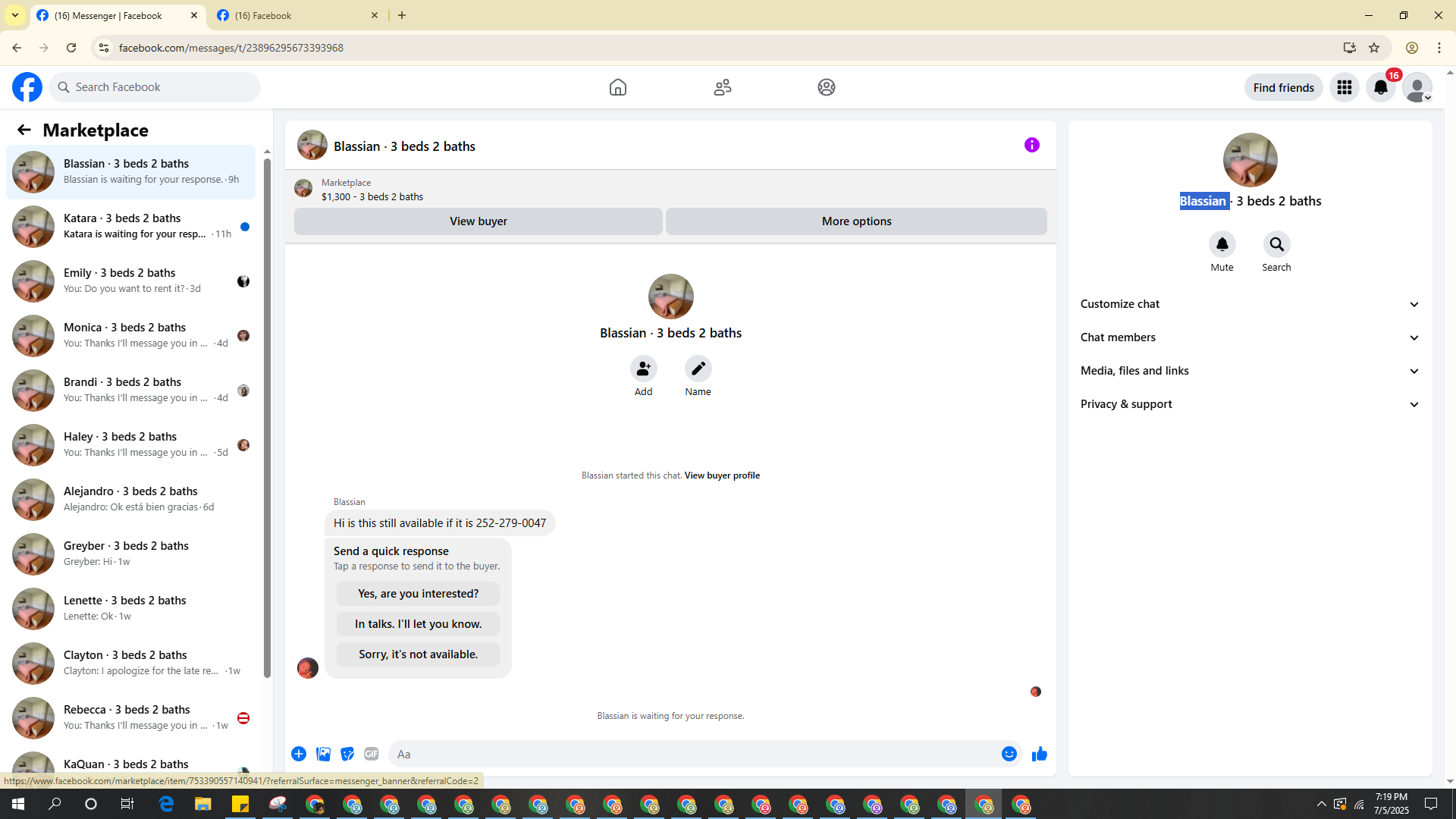Expand the Customize chat section

click(1250, 304)
